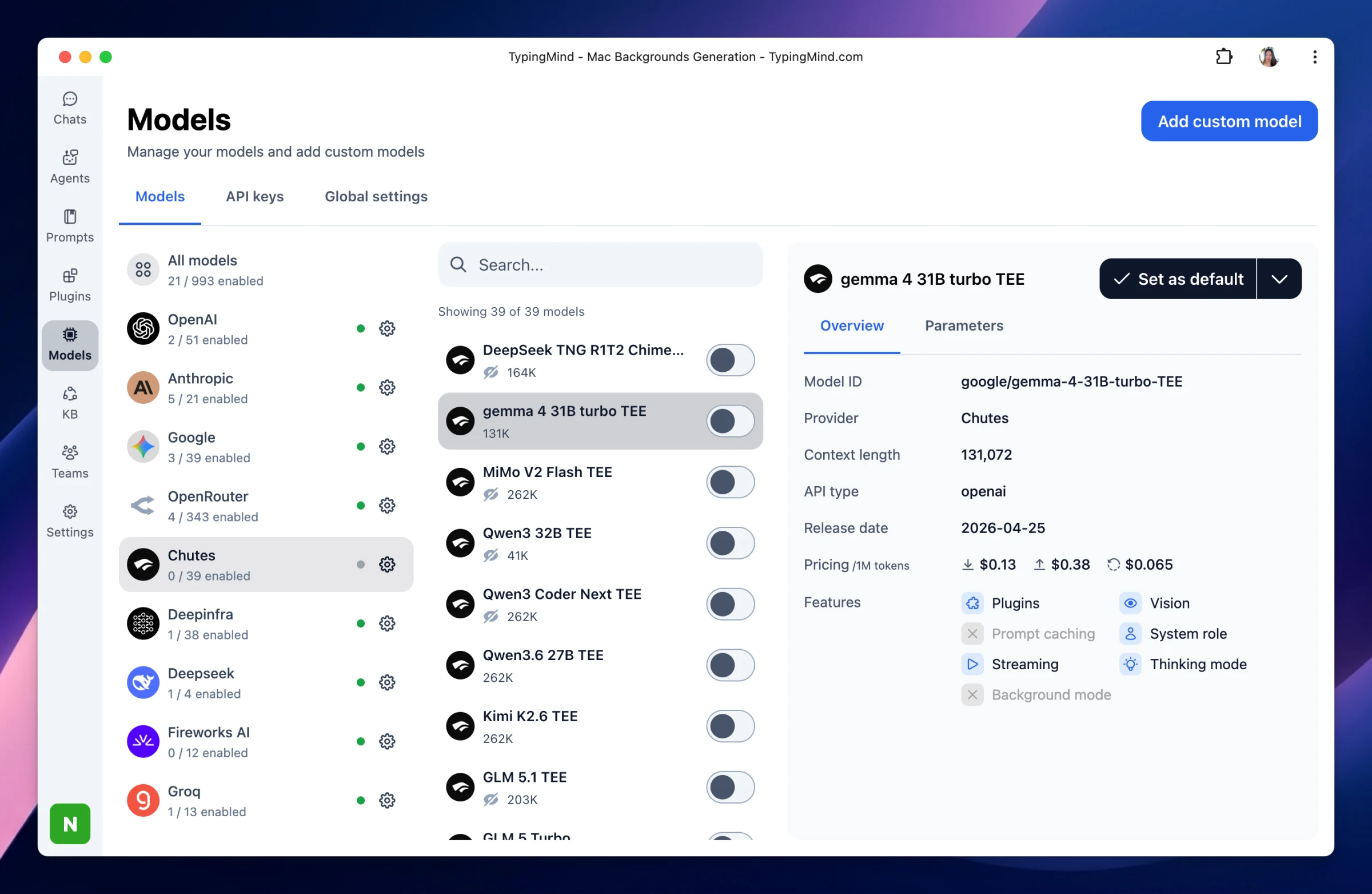Select the GLM 5.1 TEE model row
This screenshot has height=894, width=1372.
coord(600,788)
